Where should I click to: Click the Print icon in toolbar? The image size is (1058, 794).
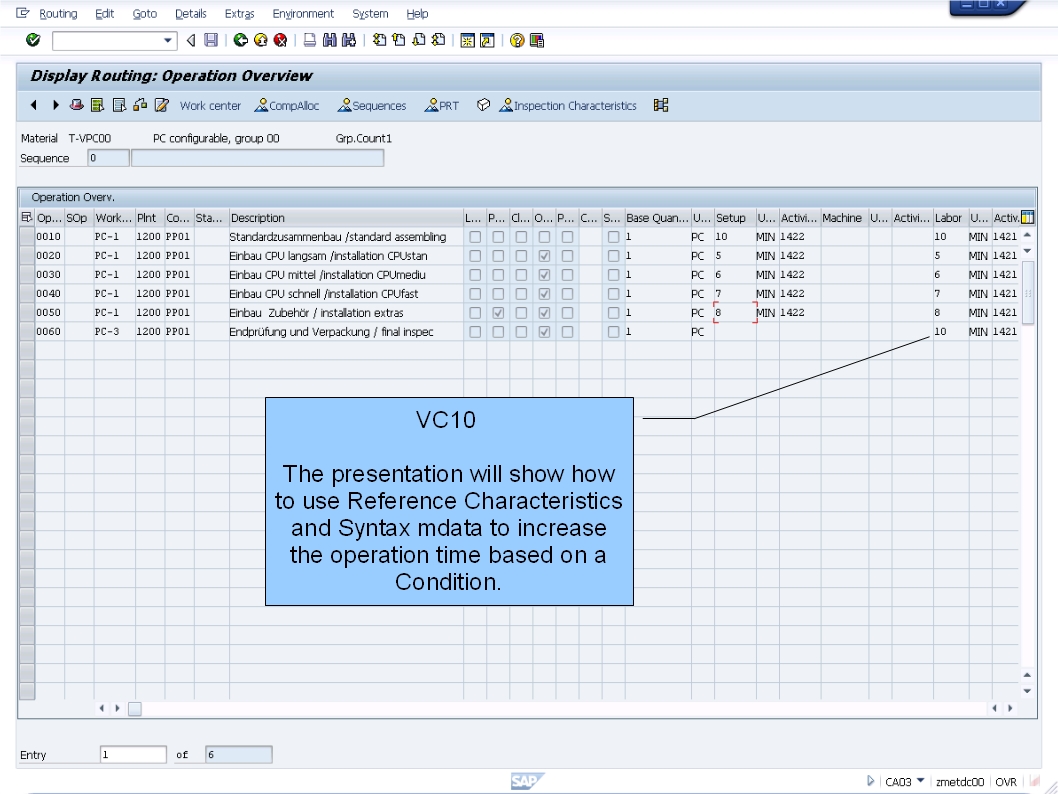(x=310, y=40)
